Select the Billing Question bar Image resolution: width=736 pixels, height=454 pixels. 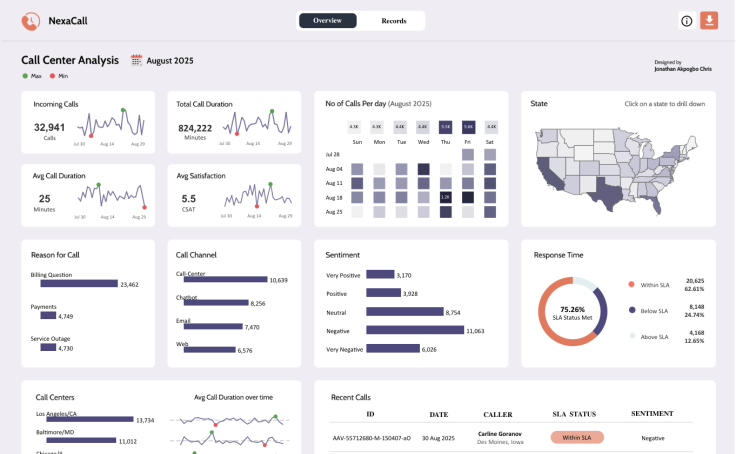[x=79, y=284]
